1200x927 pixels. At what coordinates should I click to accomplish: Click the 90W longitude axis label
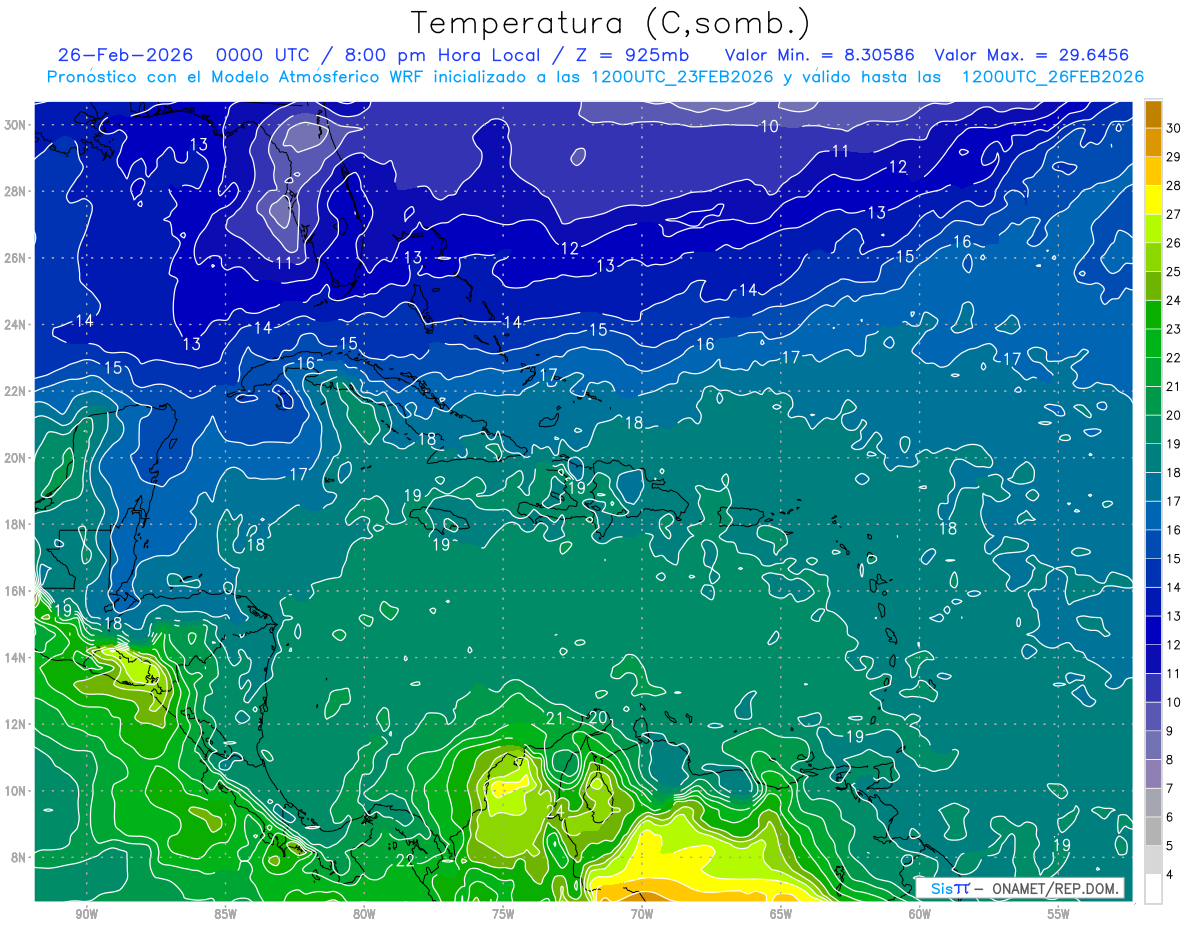(x=86, y=914)
